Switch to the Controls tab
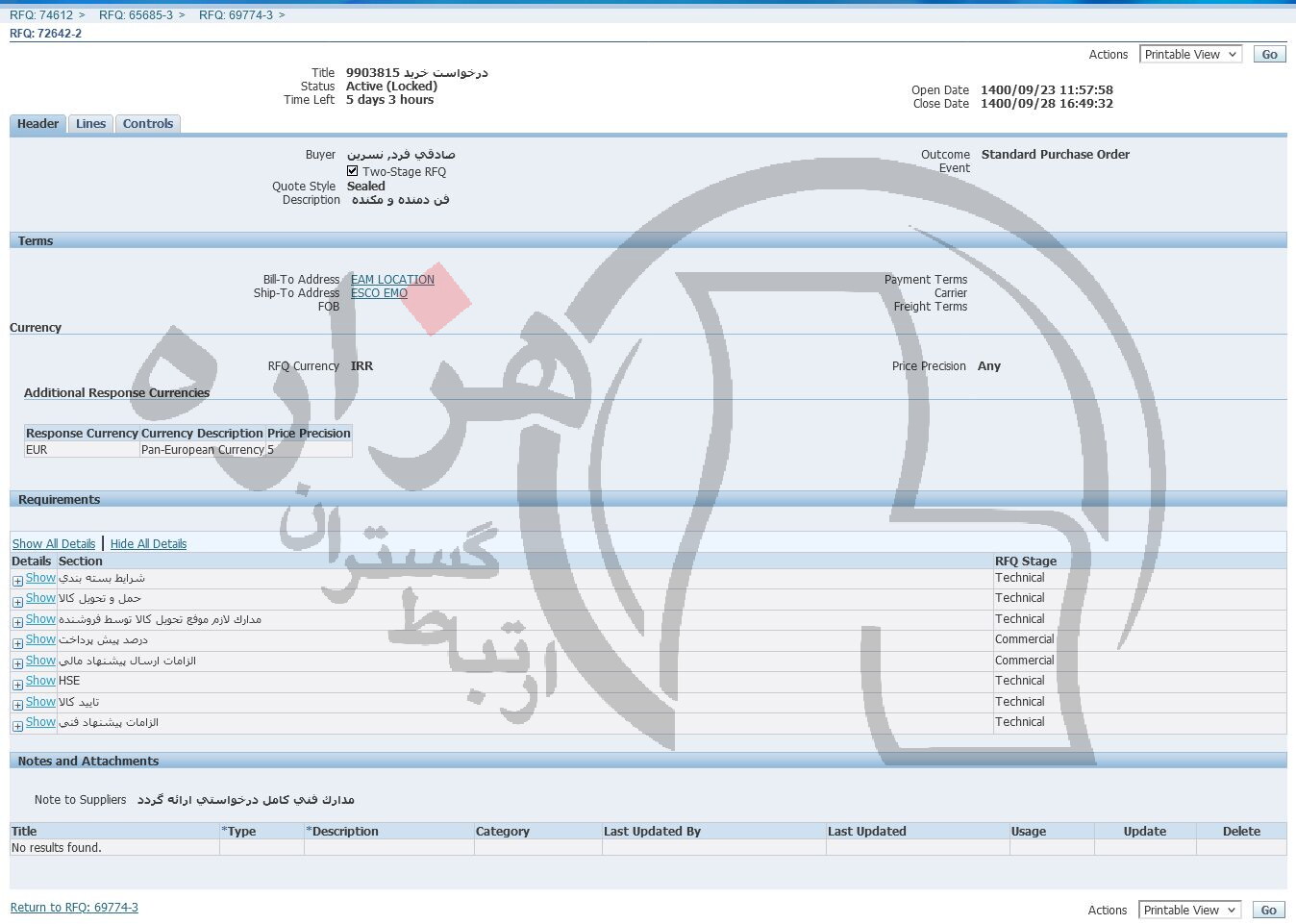The height and width of the screenshot is (924, 1296). tap(148, 124)
